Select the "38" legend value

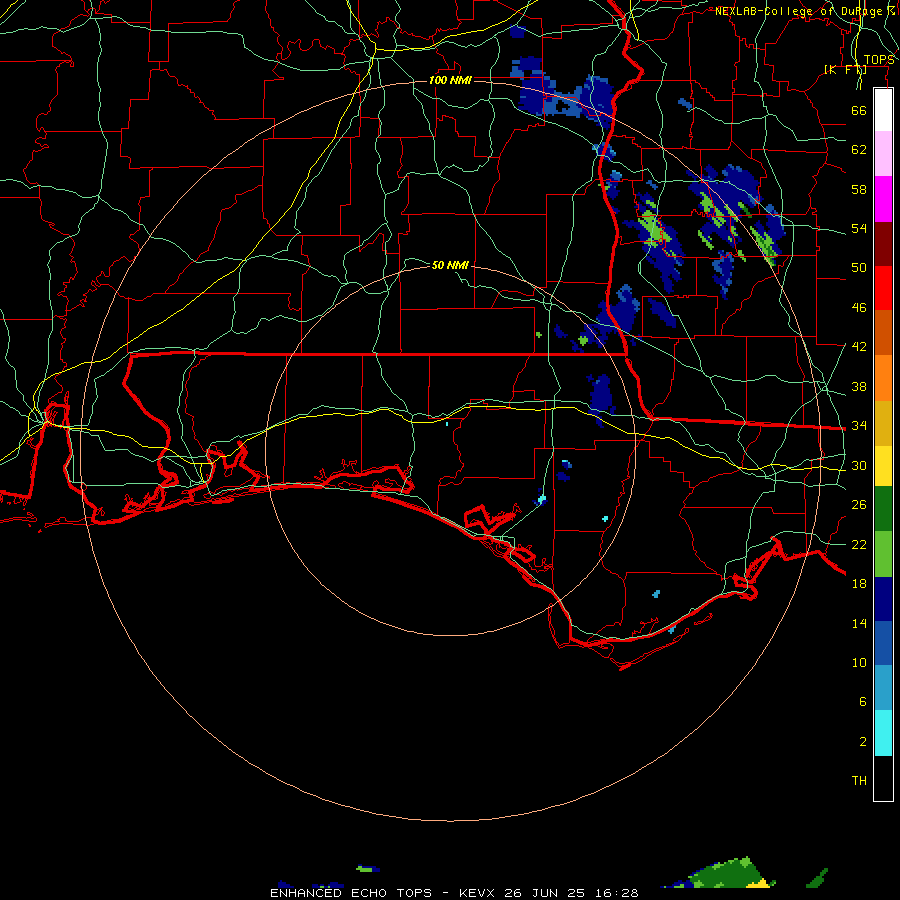[x=859, y=386]
